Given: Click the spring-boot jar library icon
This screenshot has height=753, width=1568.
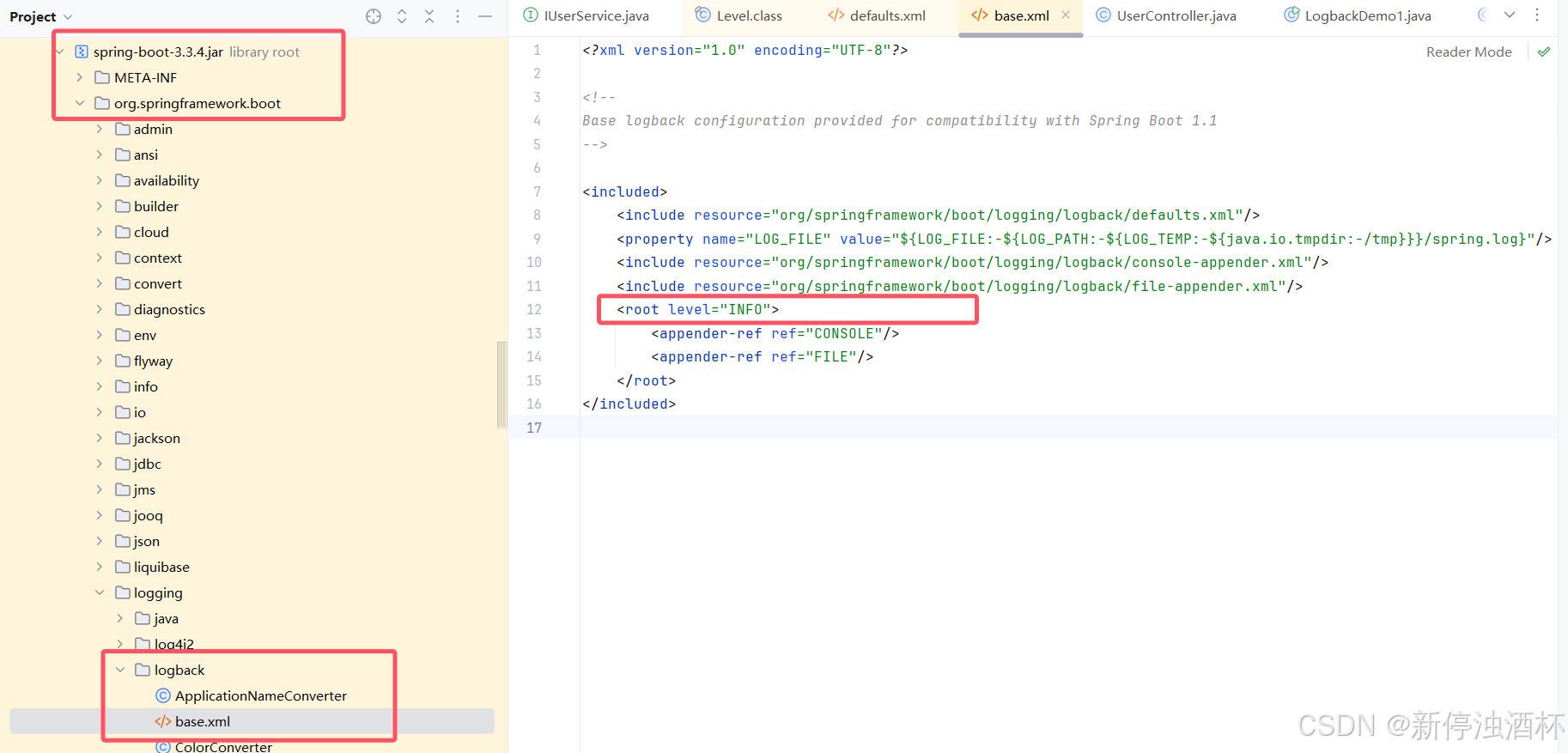Looking at the screenshot, I should pyautogui.click(x=82, y=52).
